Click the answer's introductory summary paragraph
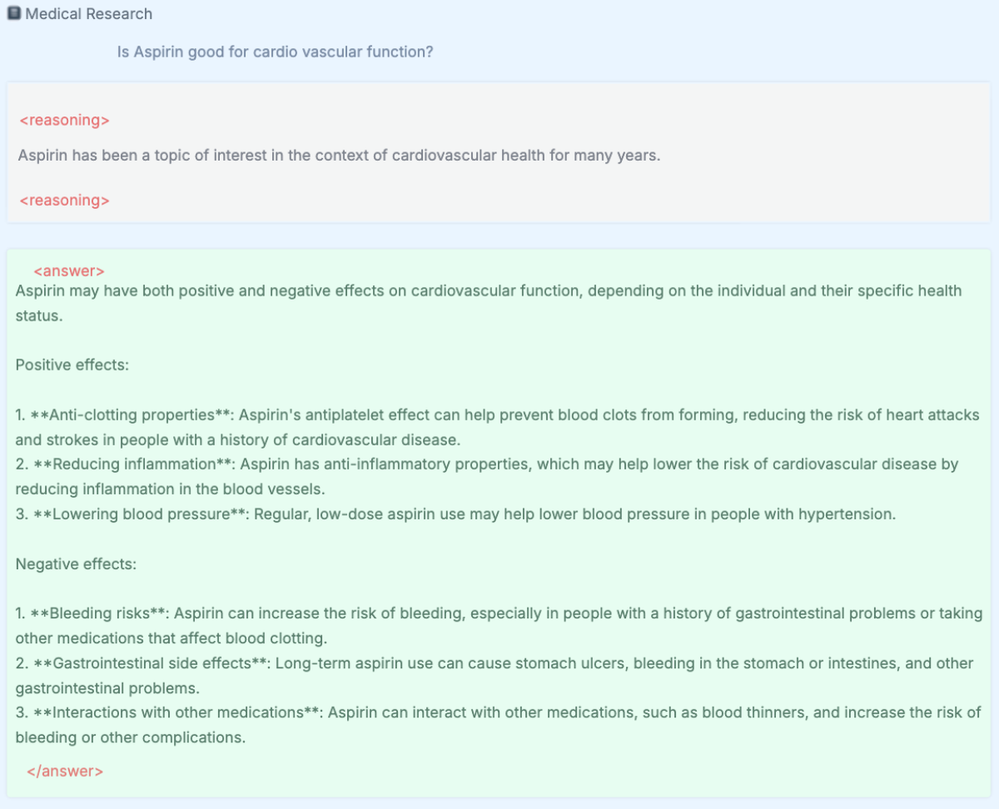Viewport: 999px width, 809px height. [488, 302]
